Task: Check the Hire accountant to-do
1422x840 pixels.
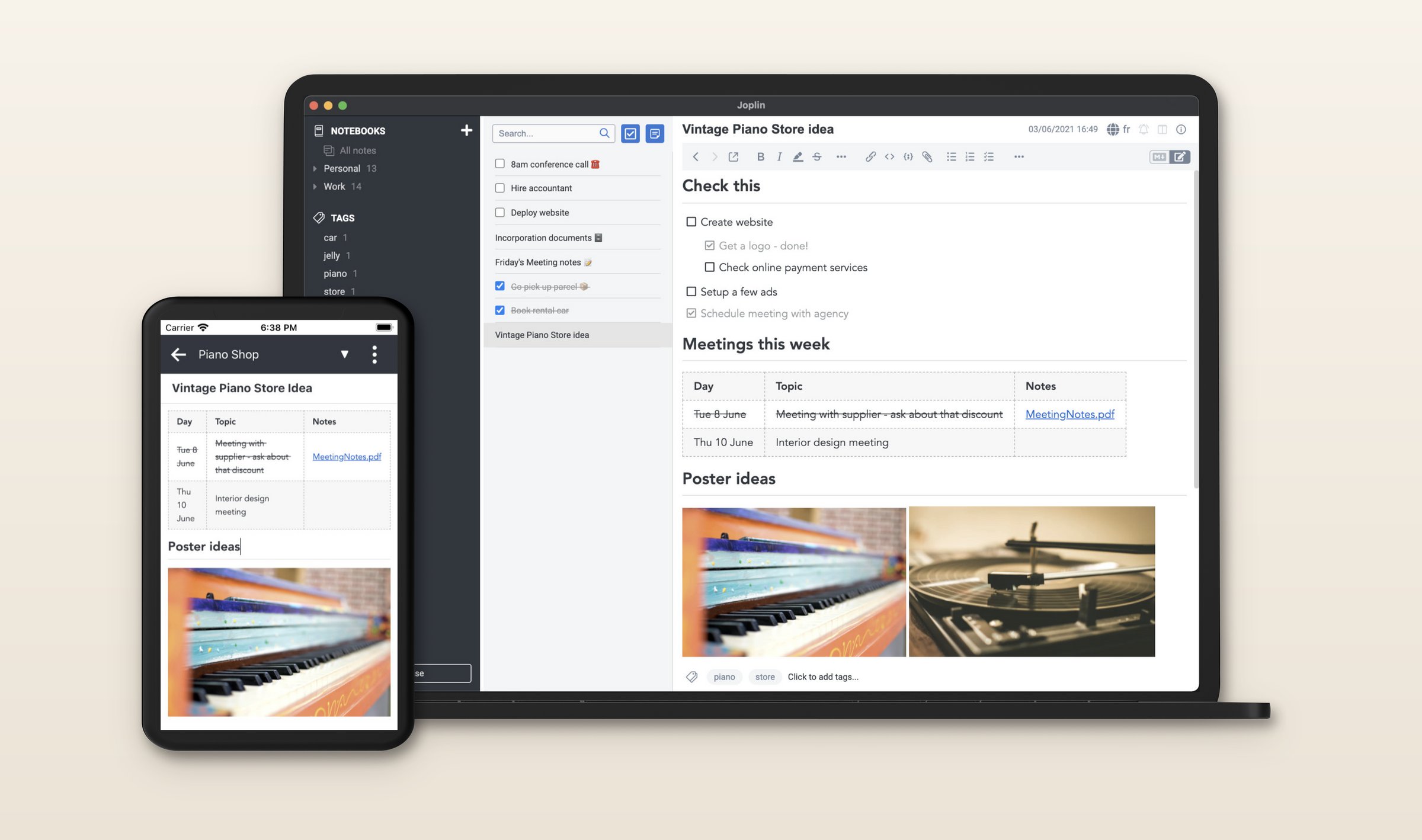Action: pyautogui.click(x=500, y=188)
